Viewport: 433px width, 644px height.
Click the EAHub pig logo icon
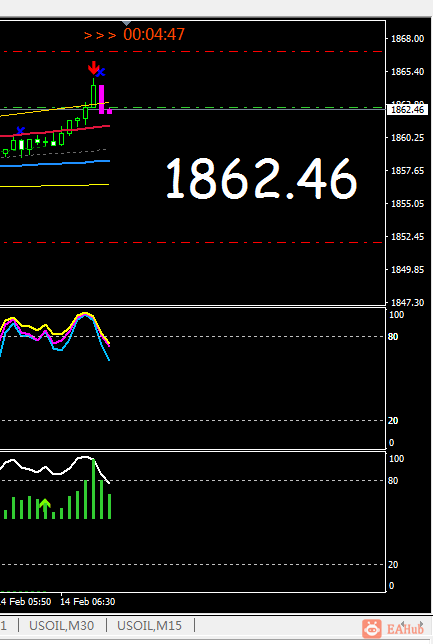coord(372,629)
